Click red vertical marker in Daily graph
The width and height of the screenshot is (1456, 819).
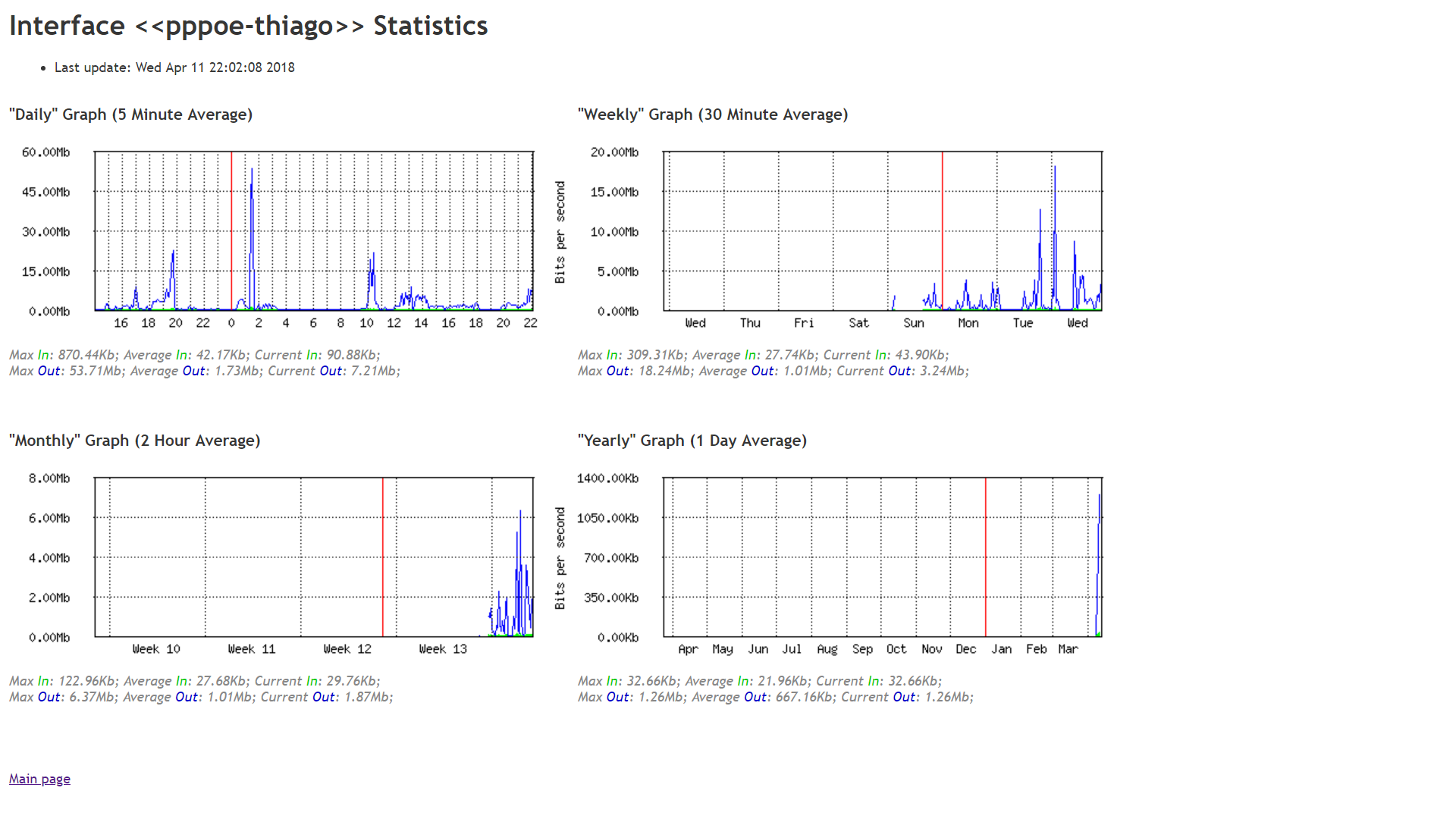(231, 227)
